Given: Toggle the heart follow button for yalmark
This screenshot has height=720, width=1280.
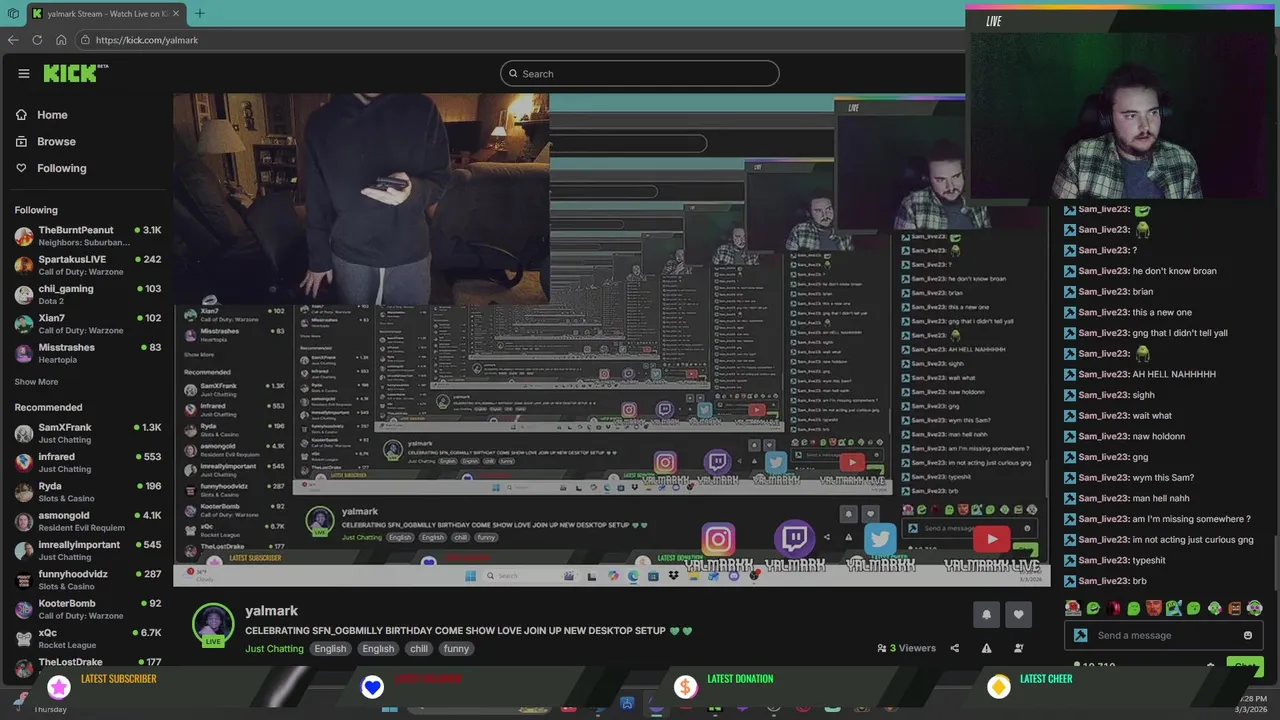Looking at the screenshot, I should click(1018, 615).
